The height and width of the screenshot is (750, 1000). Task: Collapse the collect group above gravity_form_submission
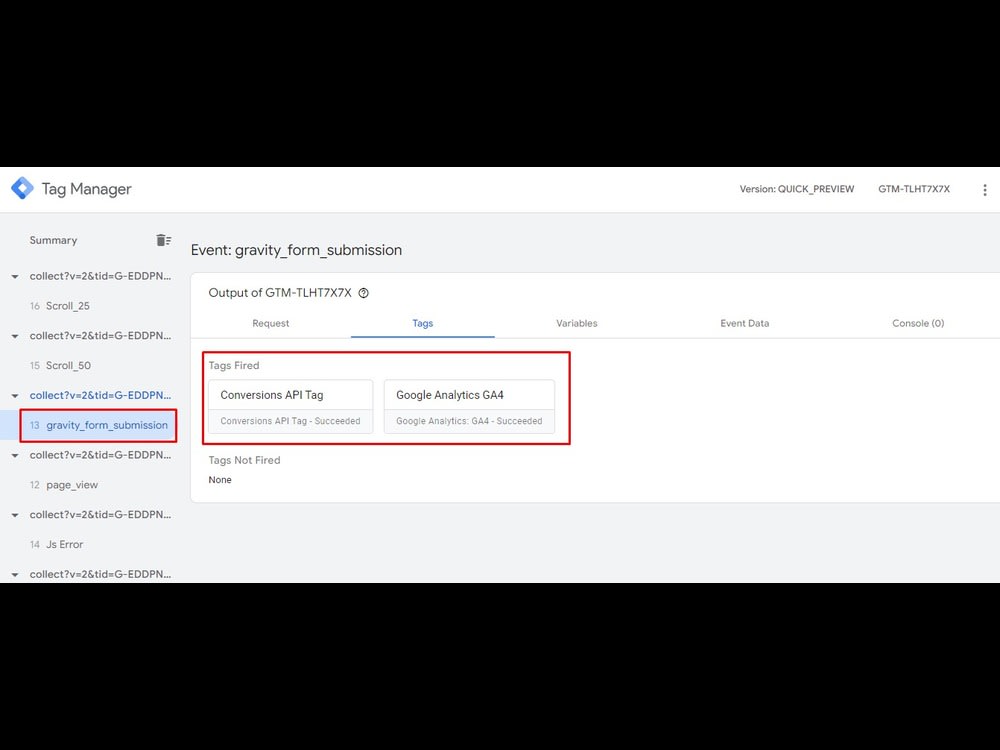click(15, 396)
